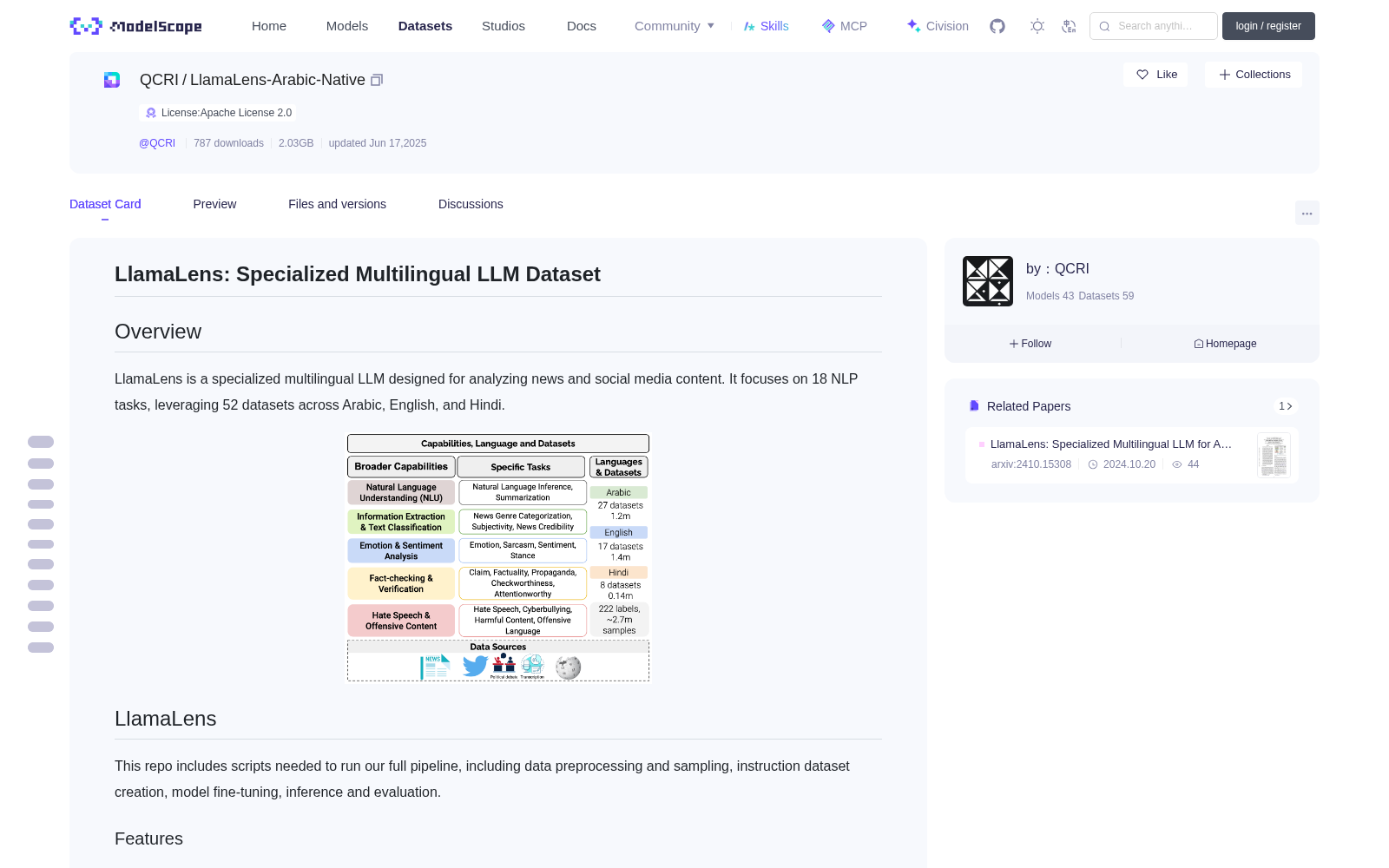1389x868 pixels.
Task: Click the capabilities diagram image
Action: pyautogui.click(x=498, y=558)
